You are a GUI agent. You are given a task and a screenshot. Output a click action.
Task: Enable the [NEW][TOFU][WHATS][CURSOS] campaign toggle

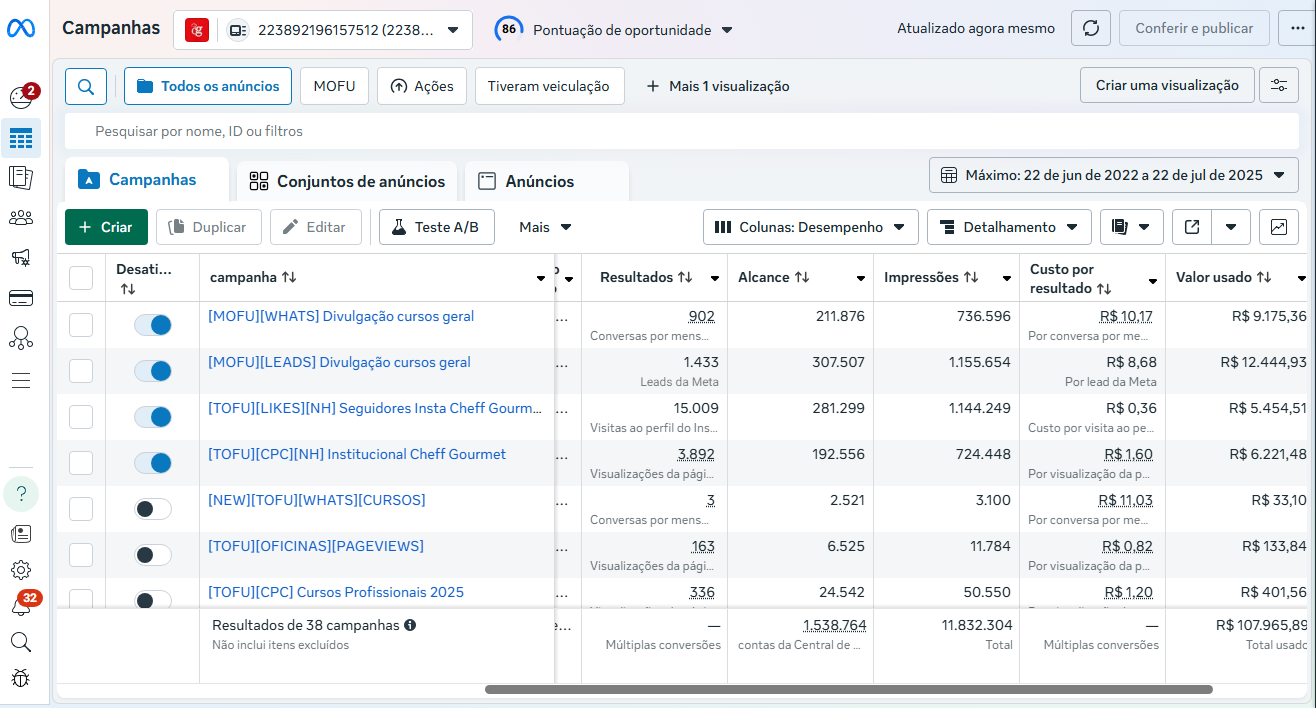pos(153,509)
